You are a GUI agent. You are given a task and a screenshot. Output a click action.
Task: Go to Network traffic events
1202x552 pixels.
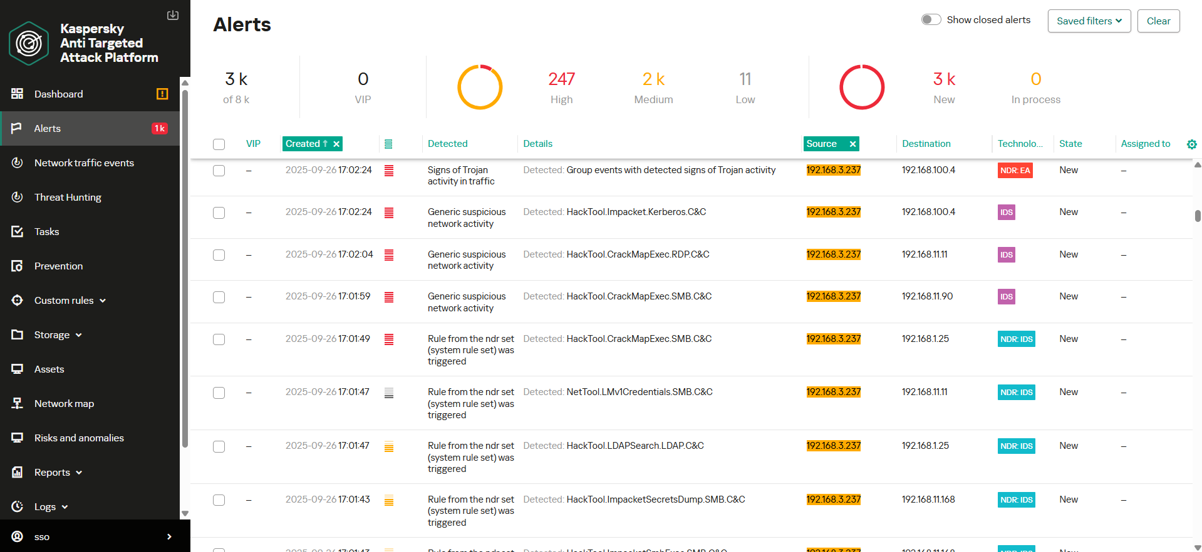83,163
